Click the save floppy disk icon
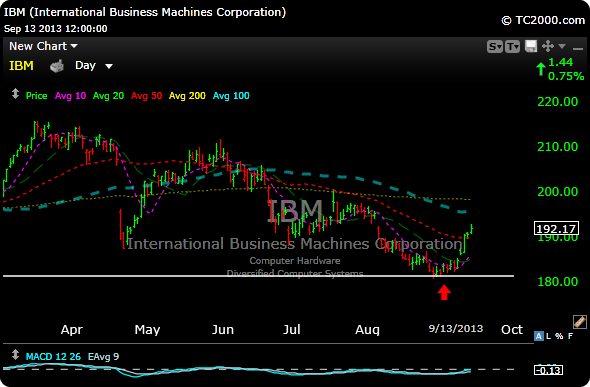This screenshot has height=387, width=590. click(531, 46)
